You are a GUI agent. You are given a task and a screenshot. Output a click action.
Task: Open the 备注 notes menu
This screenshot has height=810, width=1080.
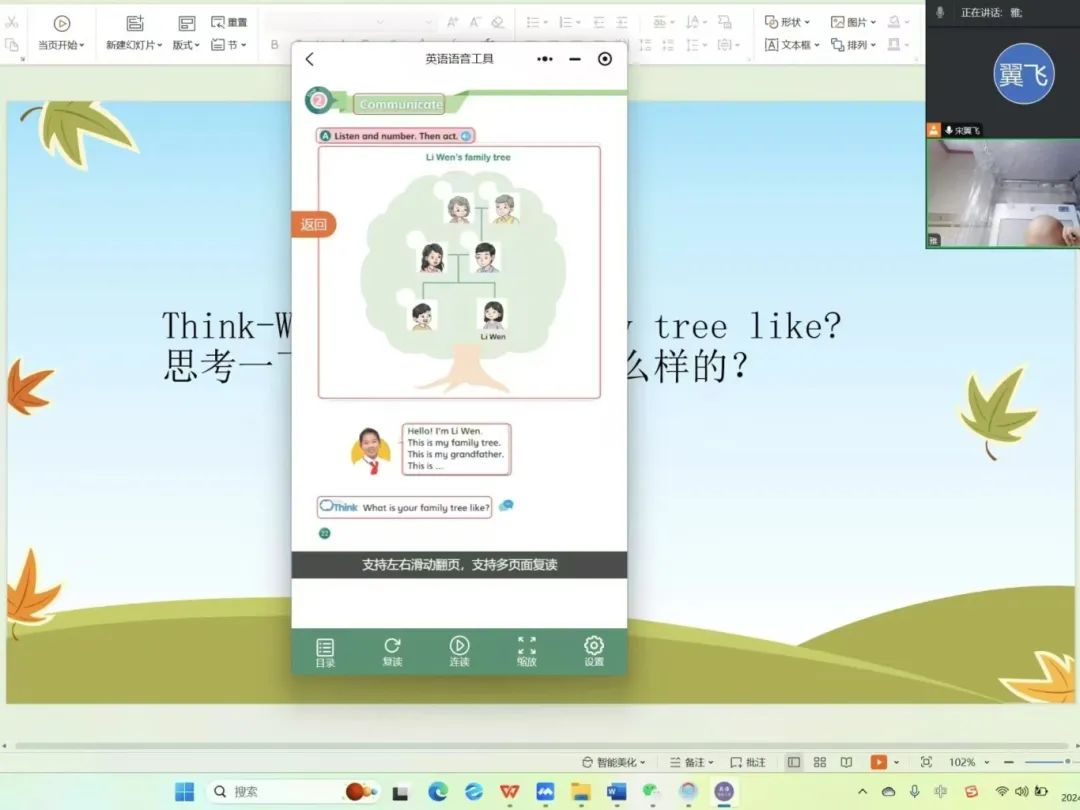[x=691, y=762]
